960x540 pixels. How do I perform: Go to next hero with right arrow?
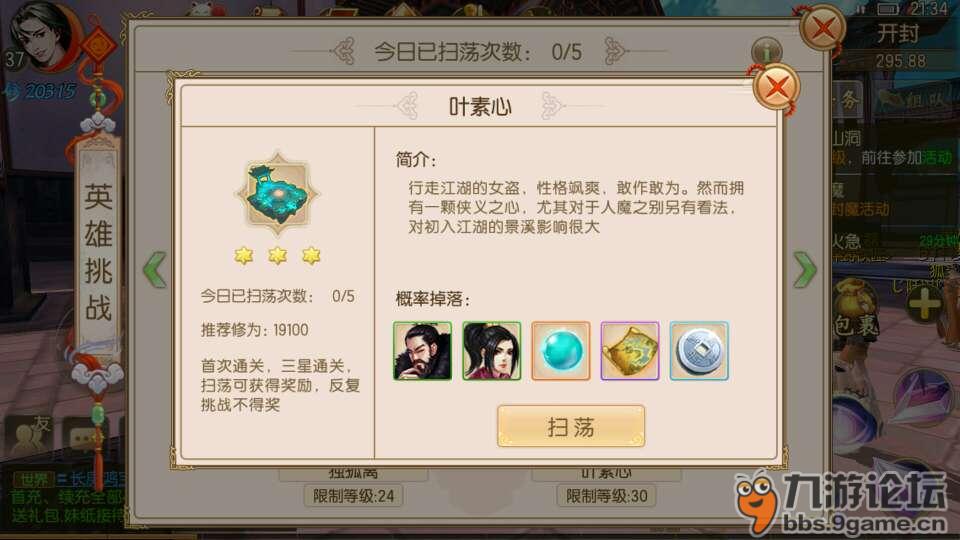804,269
